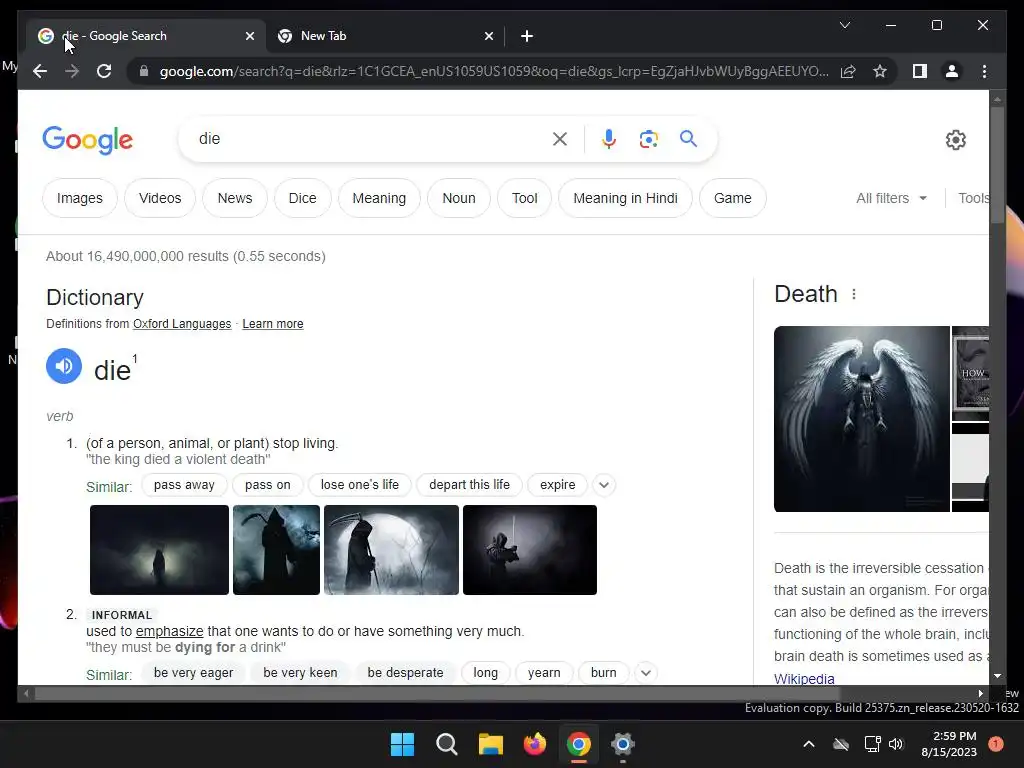This screenshot has width=1024, height=768.
Task: Click the browser forward arrow
Action: [72, 71]
